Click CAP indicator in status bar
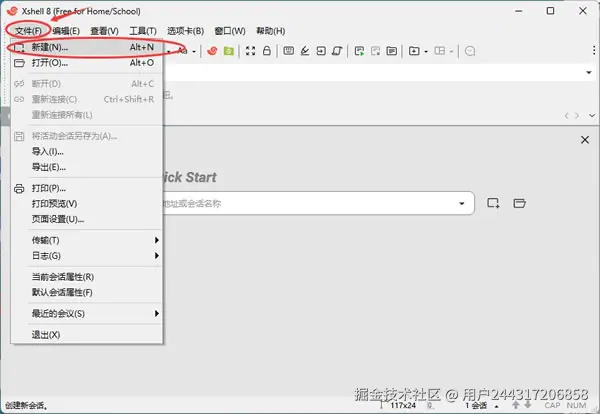Image resolution: width=600 pixels, height=414 pixels. [552, 405]
